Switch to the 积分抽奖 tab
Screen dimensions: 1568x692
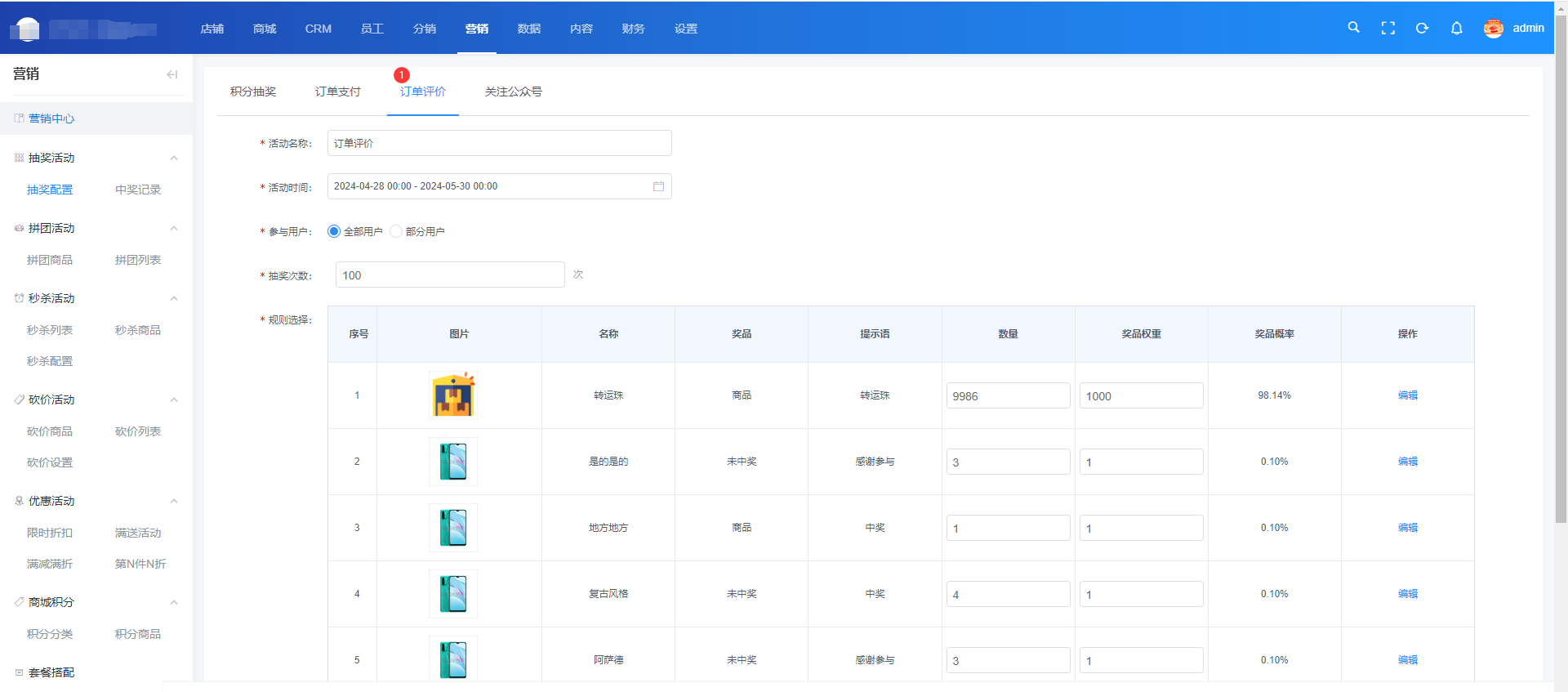(253, 92)
